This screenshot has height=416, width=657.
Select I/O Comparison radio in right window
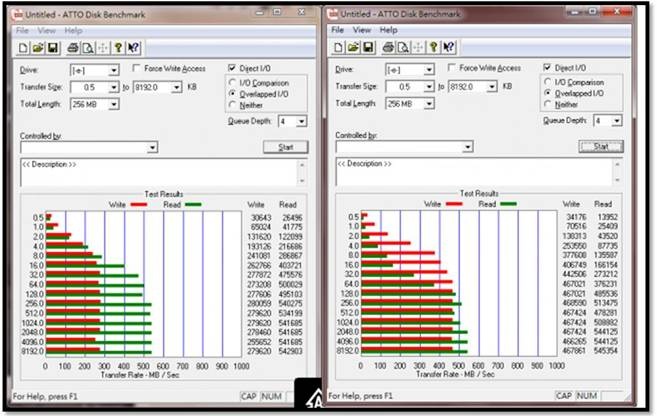[x=548, y=82]
